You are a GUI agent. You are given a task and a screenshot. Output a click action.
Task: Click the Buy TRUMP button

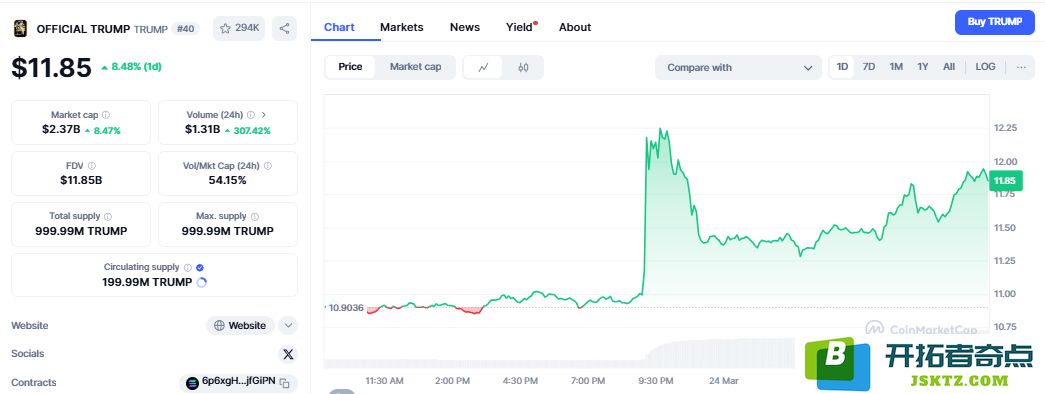(994, 22)
